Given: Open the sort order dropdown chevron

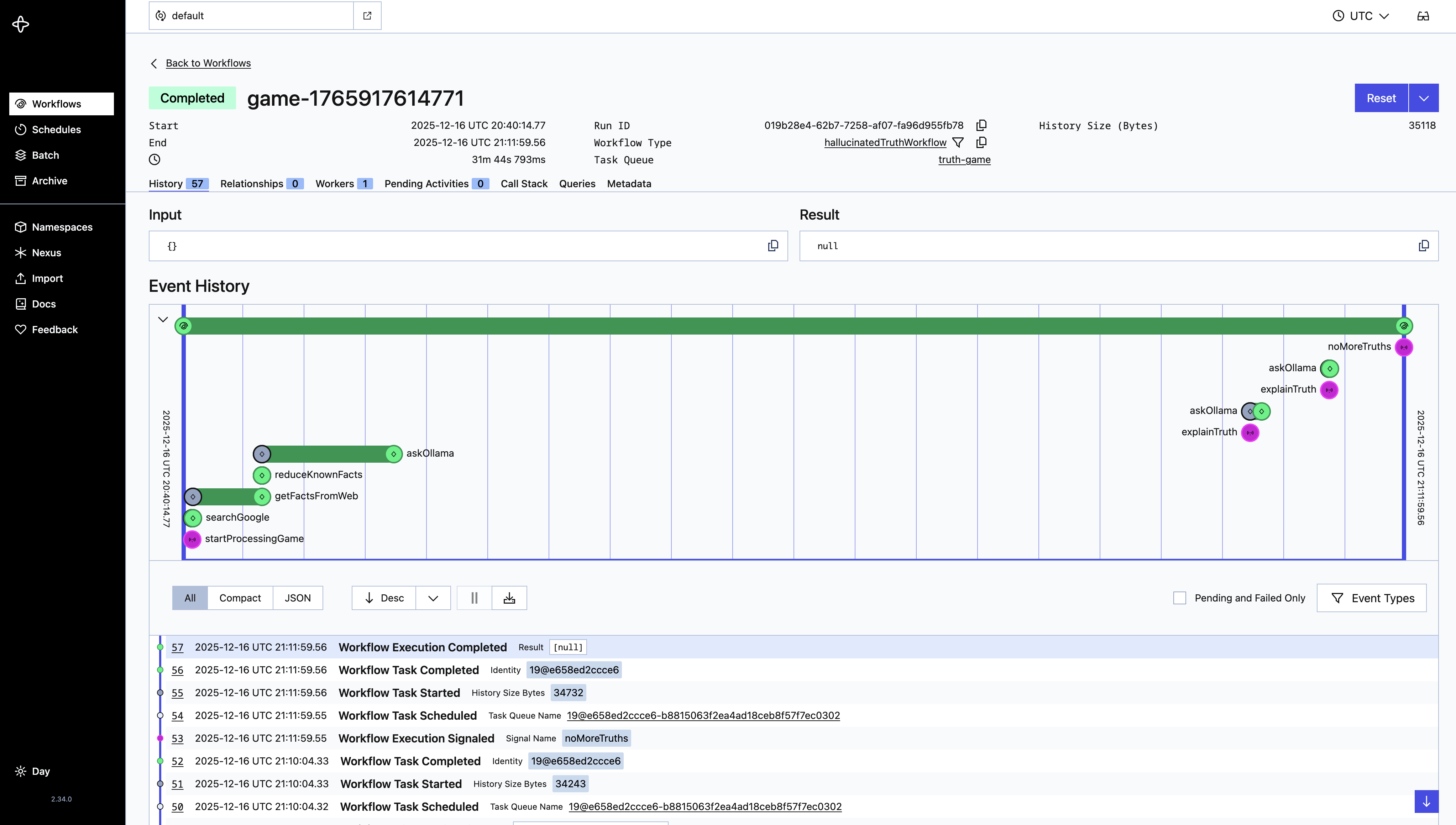Looking at the screenshot, I should [433, 598].
